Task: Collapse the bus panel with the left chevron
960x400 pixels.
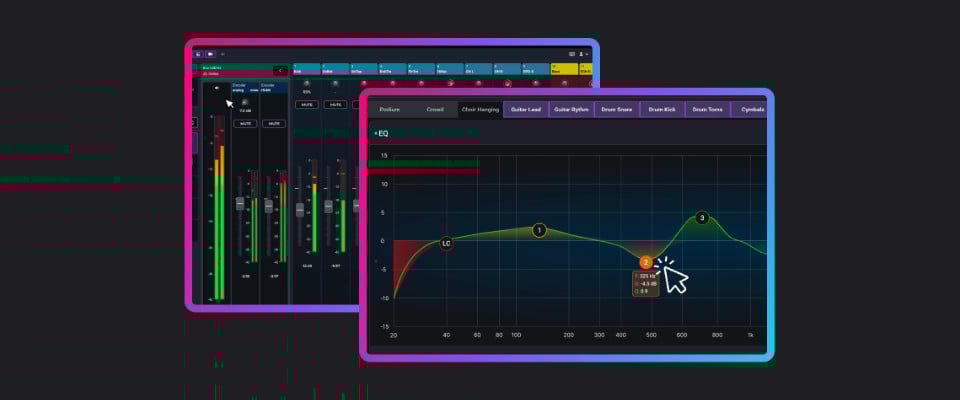Action: pyautogui.click(x=280, y=71)
